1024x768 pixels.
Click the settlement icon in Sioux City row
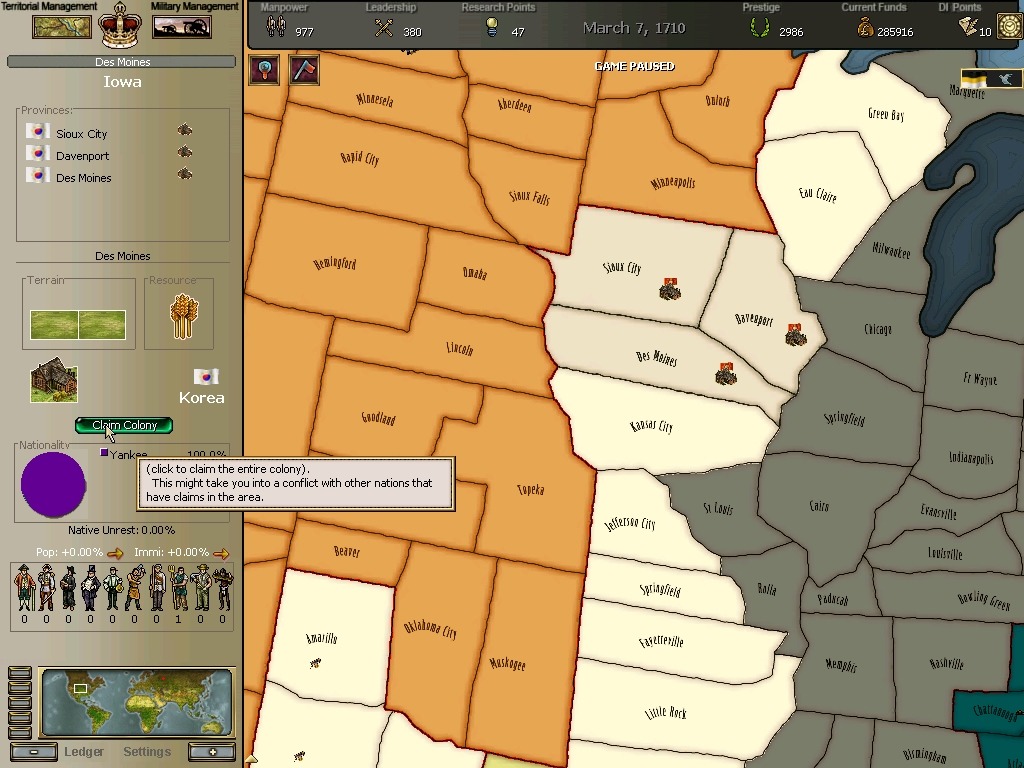click(185, 130)
